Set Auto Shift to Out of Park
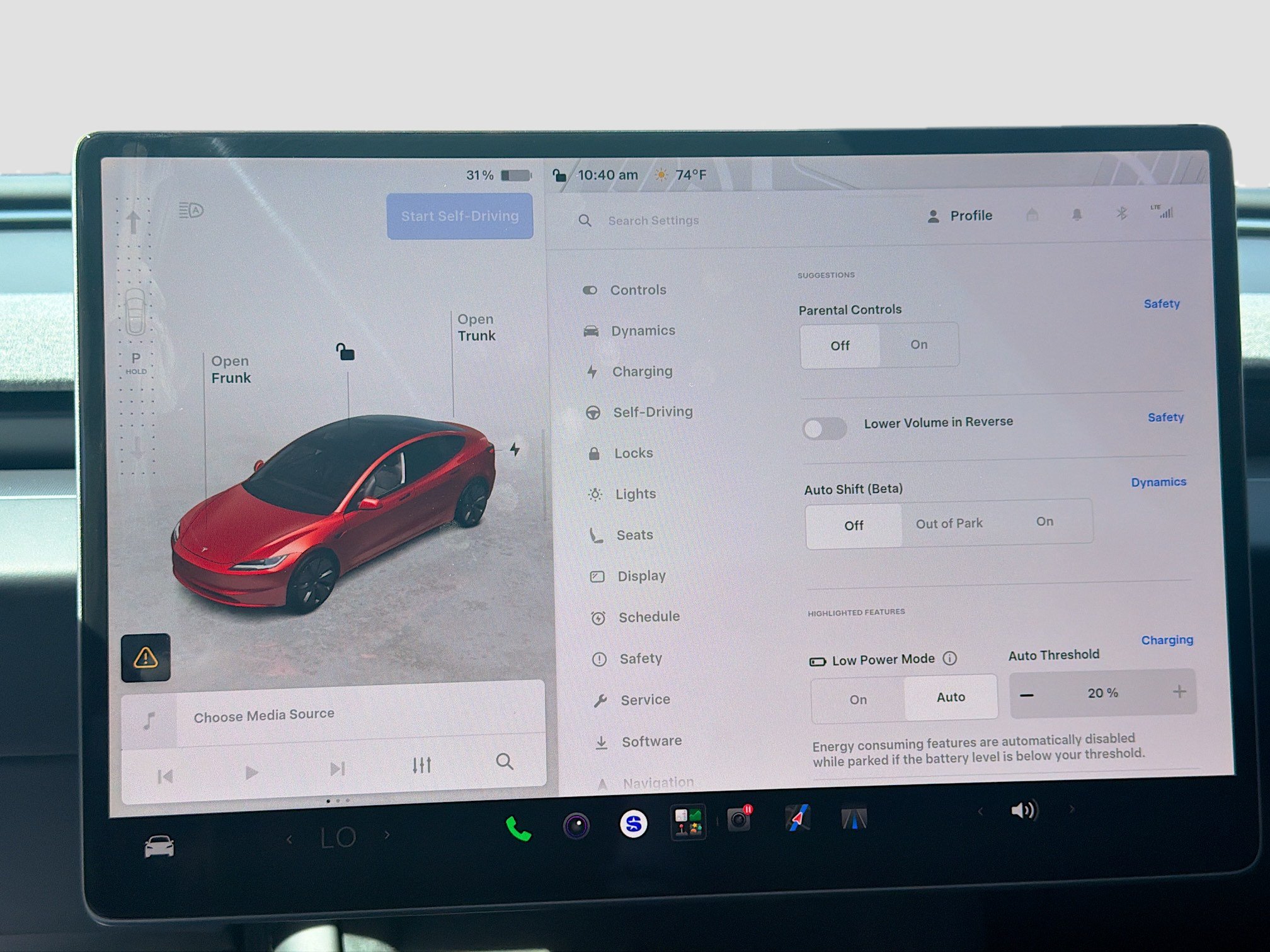1270x952 pixels. point(949,523)
